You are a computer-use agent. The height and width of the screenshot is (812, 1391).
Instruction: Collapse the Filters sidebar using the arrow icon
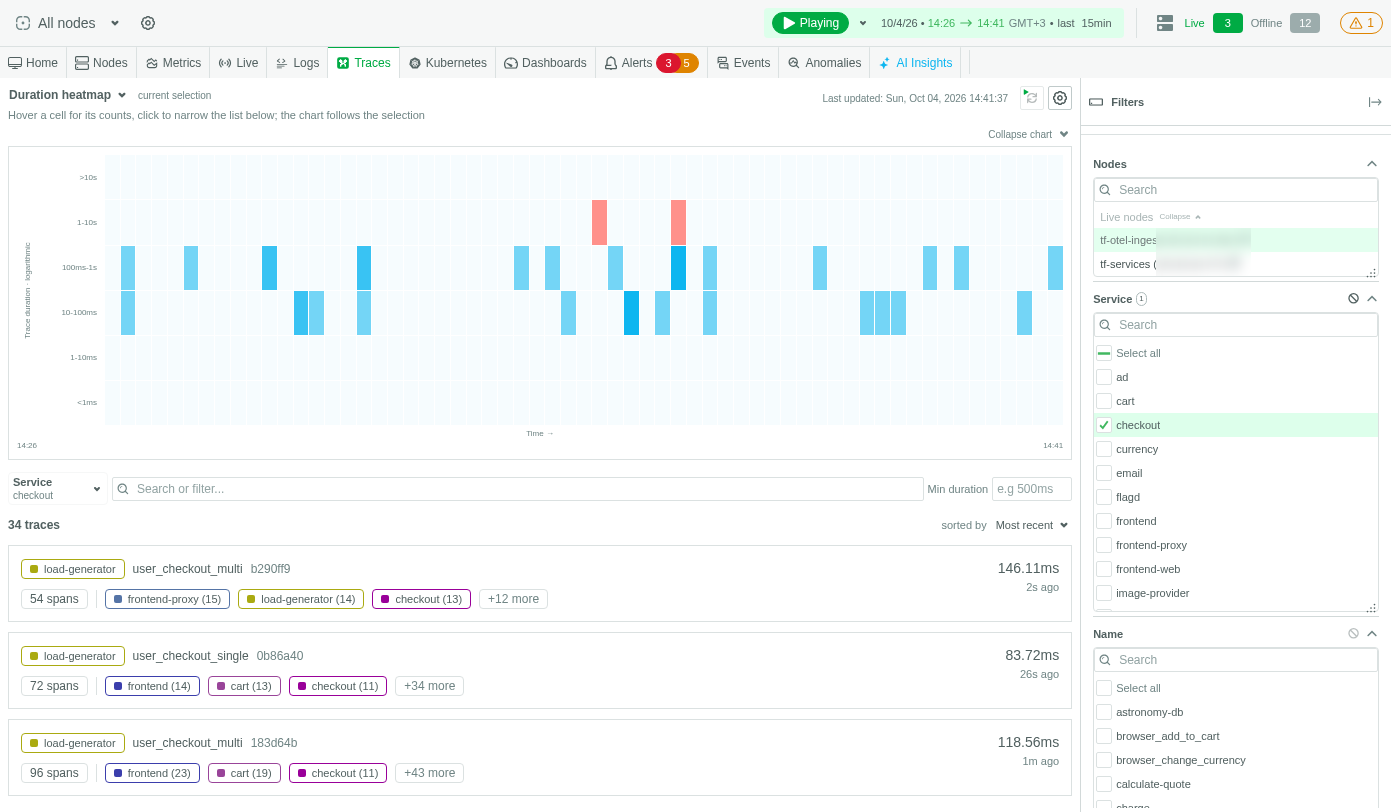pyautogui.click(x=1375, y=102)
